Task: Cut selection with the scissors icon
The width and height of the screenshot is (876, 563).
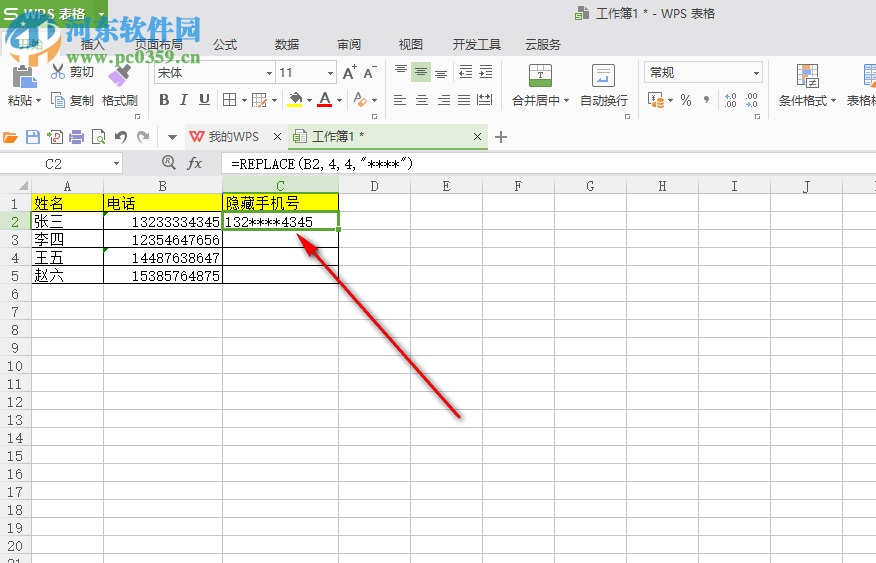Action: 58,71
